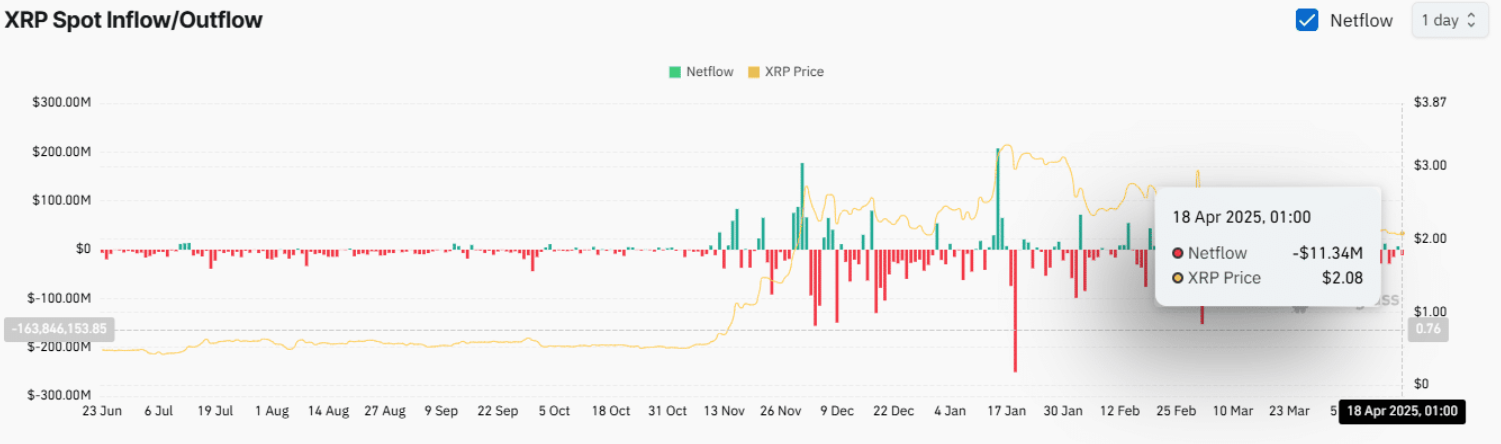Image resolution: width=1501 pixels, height=444 pixels.
Task: Click the Netflow label beside the checkbox
Action: pos(1360,20)
